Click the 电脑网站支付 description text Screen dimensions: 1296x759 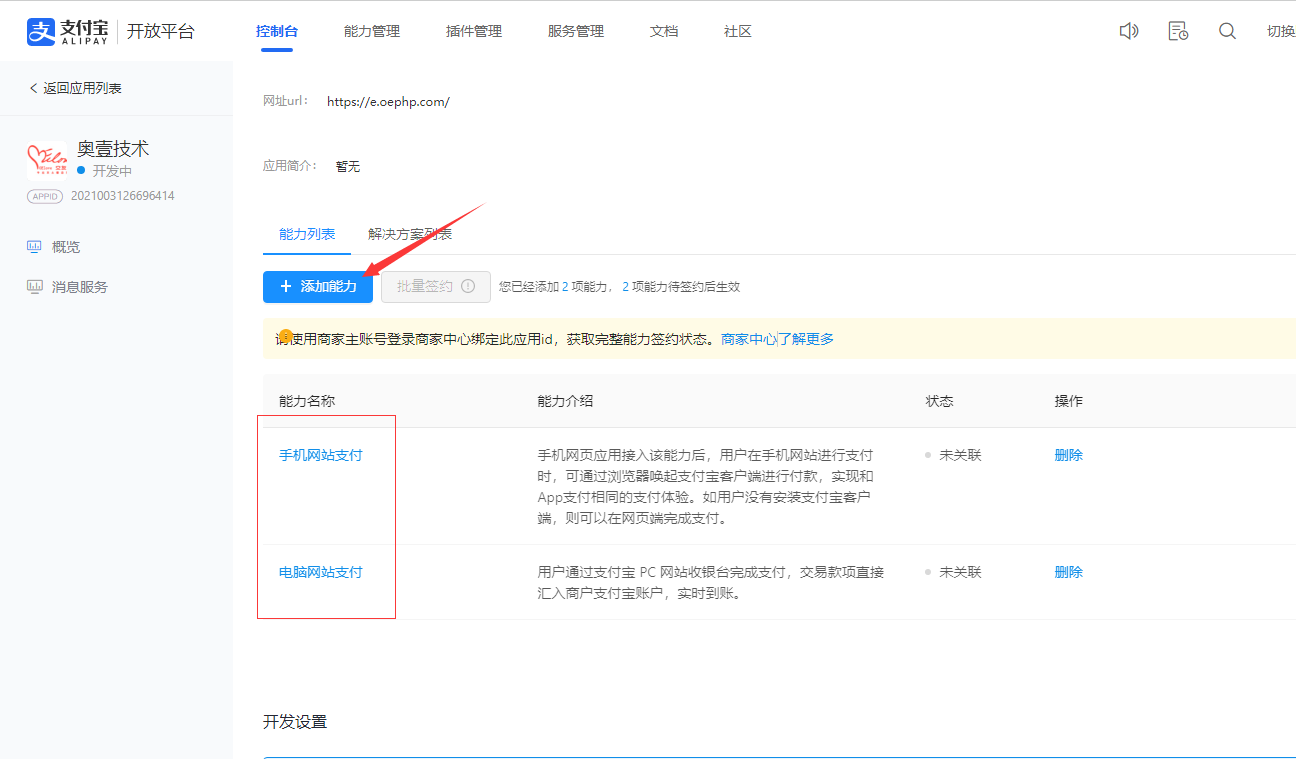point(711,582)
